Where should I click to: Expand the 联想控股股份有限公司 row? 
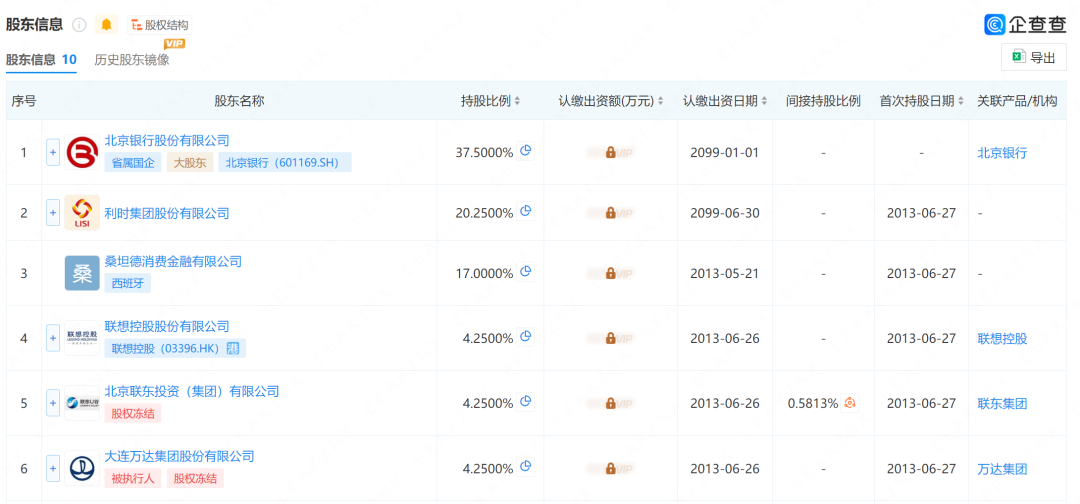[x=53, y=338]
